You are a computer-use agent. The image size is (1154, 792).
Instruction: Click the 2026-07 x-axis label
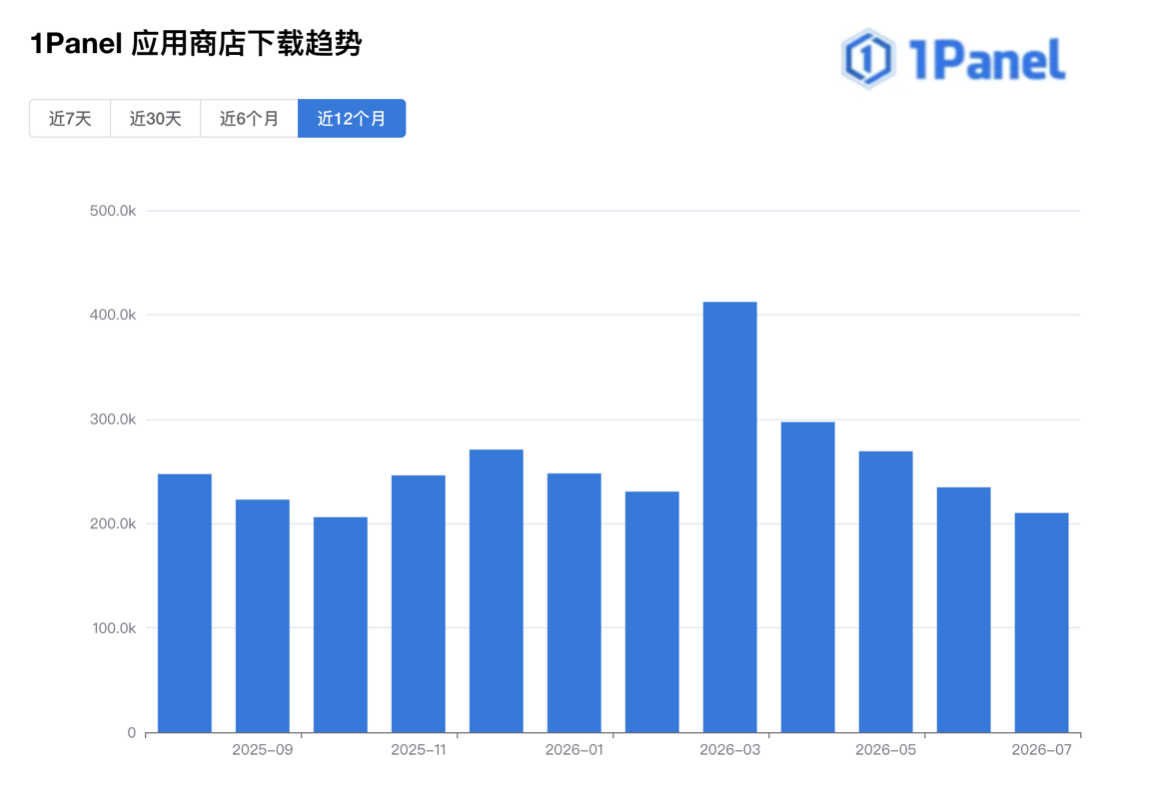[x=1041, y=750]
